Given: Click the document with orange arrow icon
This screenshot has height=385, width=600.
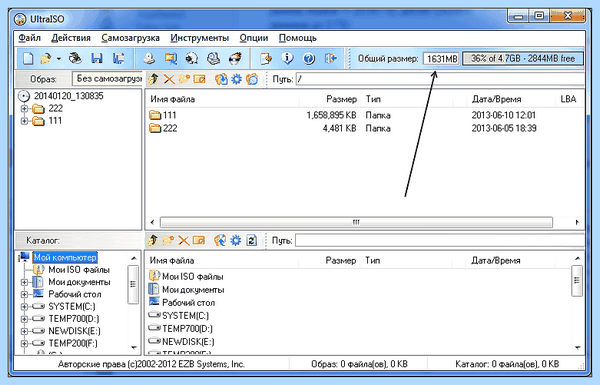Looking at the screenshot, I should (266, 59).
